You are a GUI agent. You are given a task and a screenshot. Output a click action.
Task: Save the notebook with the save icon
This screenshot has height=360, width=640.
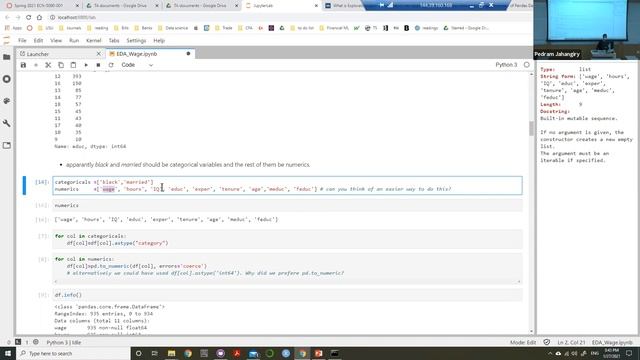tap(23, 65)
